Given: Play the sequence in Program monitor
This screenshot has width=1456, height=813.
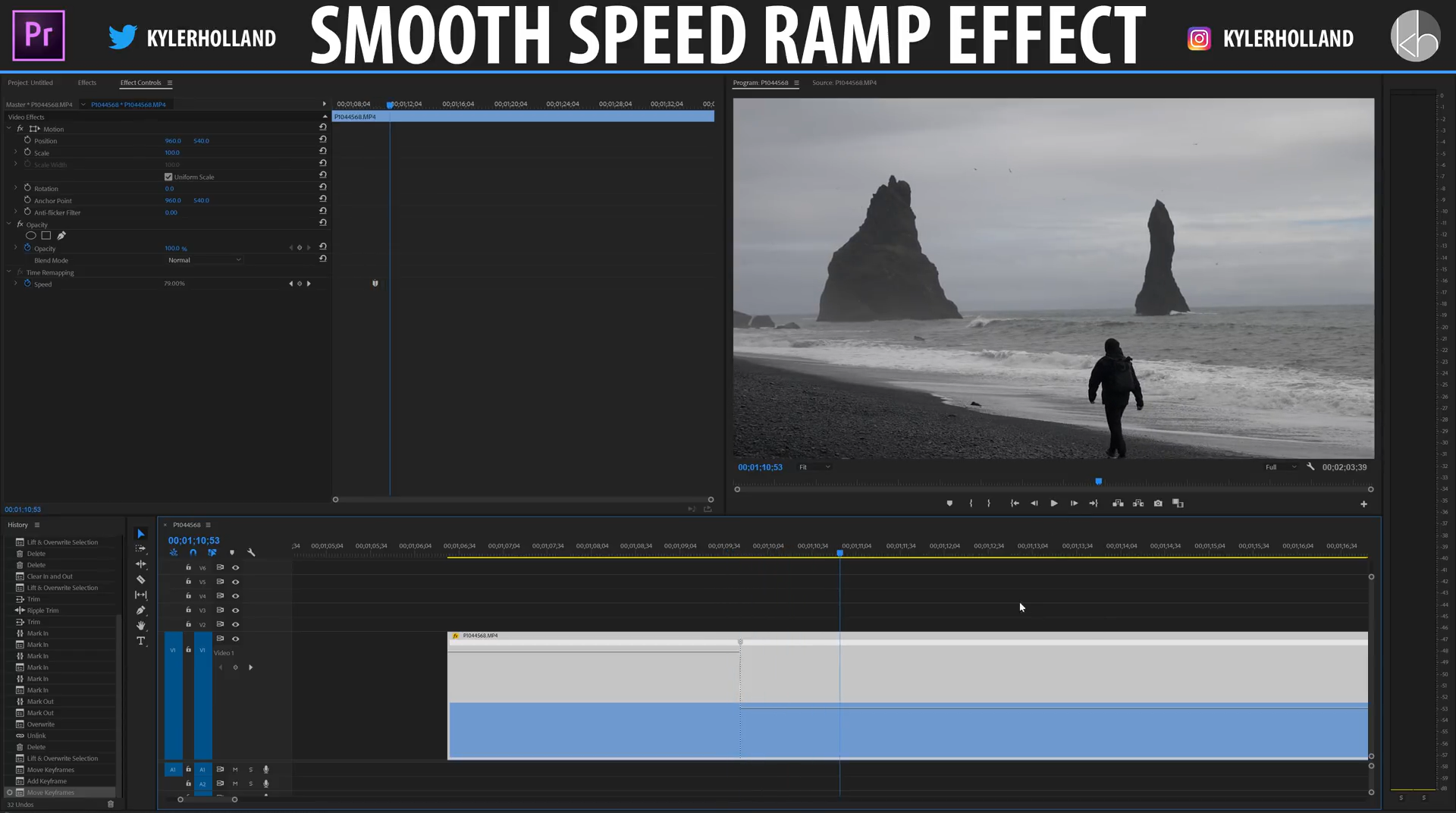Looking at the screenshot, I should click(1054, 504).
